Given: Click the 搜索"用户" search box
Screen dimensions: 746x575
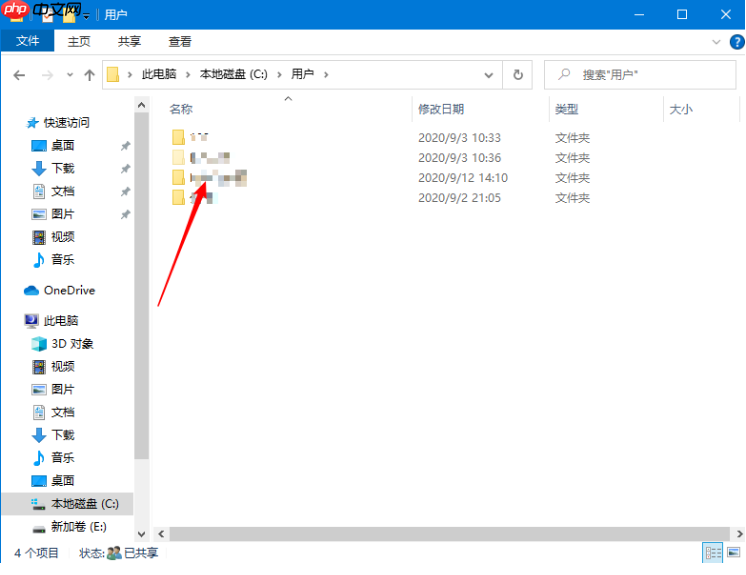Looking at the screenshot, I should 640,75.
